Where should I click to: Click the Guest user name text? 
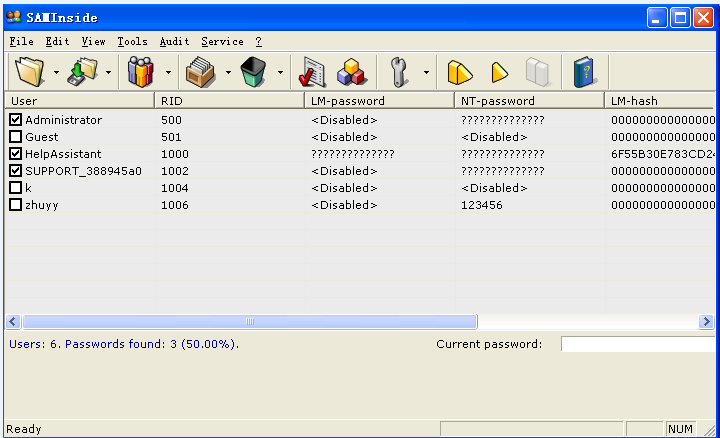42,137
